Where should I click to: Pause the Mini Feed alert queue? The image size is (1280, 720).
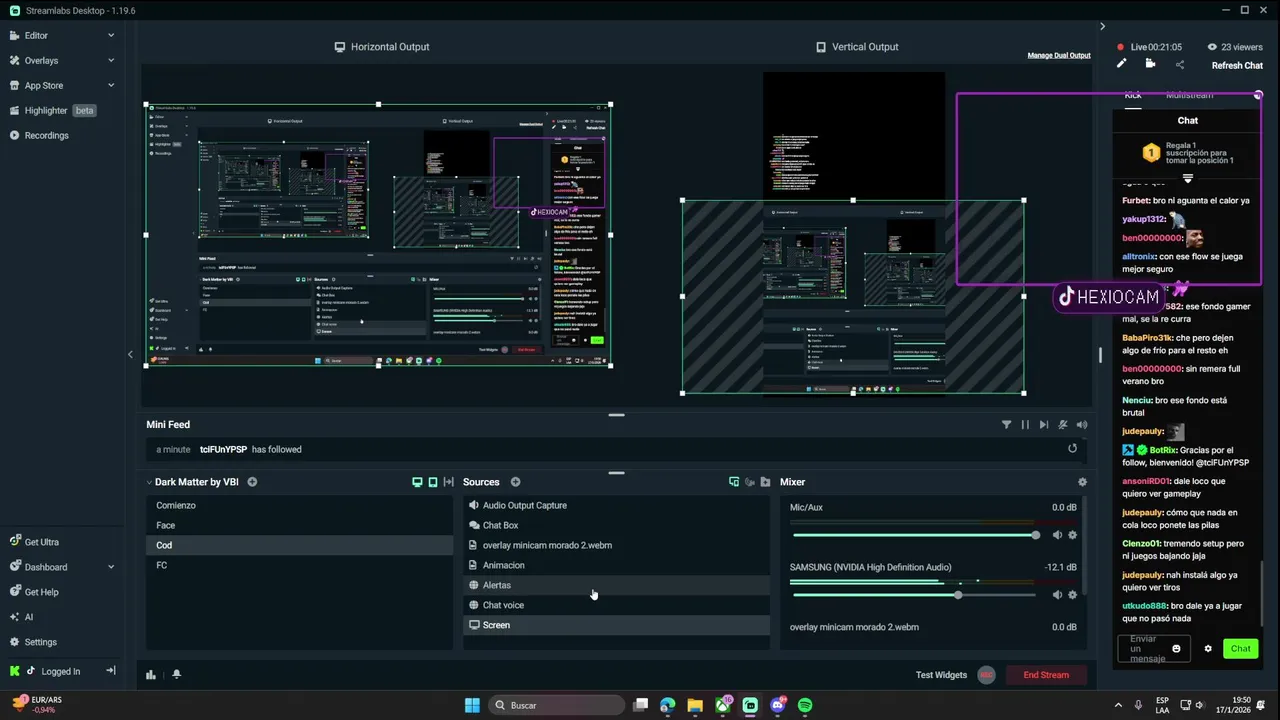1025,425
